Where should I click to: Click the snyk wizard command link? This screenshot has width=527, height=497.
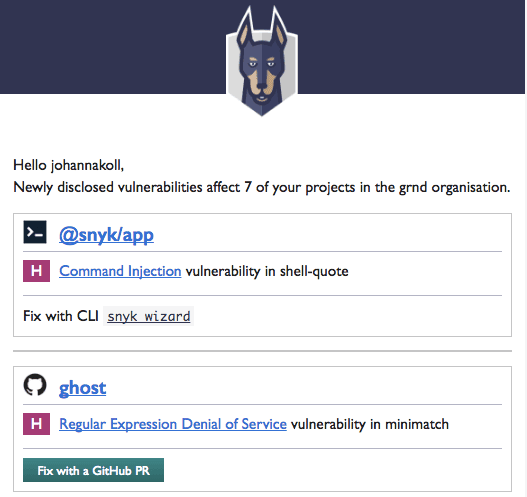pyautogui.click(x=149, y=316)
